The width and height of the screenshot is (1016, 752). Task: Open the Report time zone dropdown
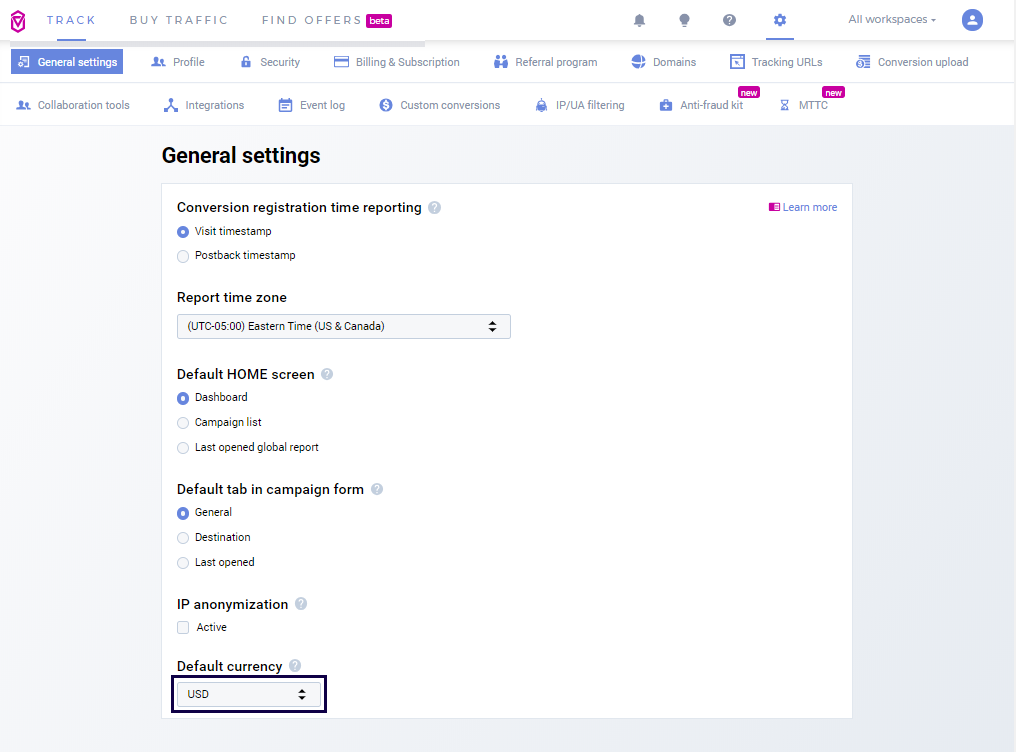tap(343, 326)
